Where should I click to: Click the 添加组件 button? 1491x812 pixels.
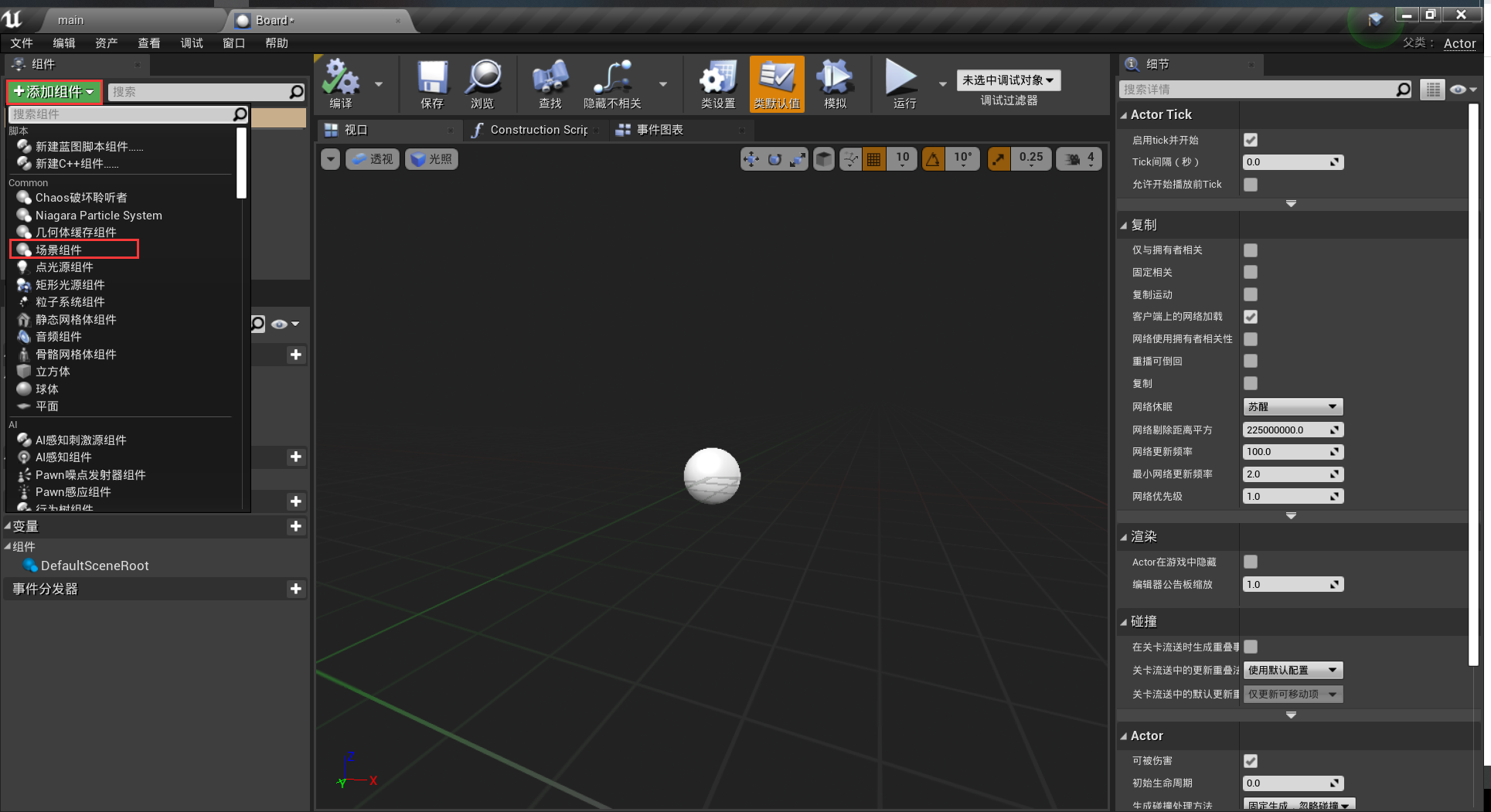(54, 92)
